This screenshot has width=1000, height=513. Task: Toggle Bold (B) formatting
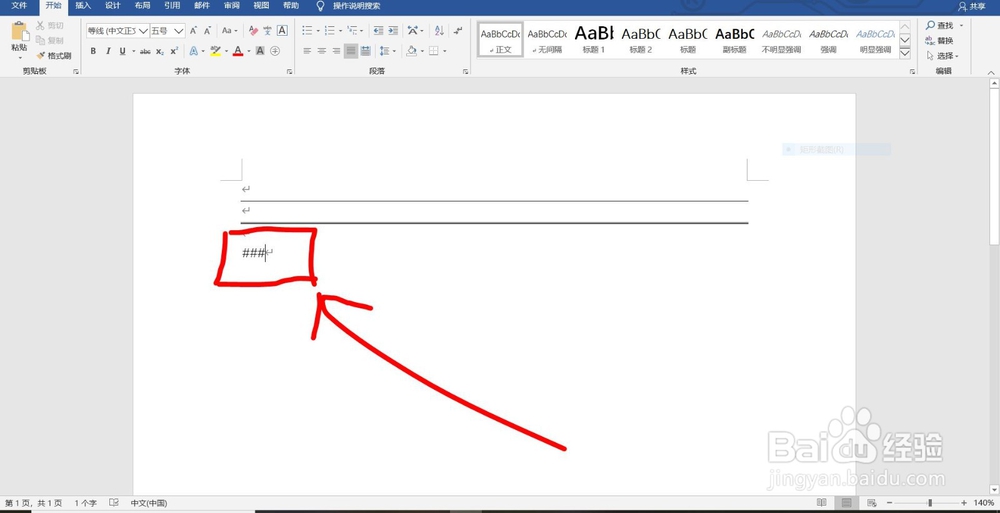click(93, 51)
